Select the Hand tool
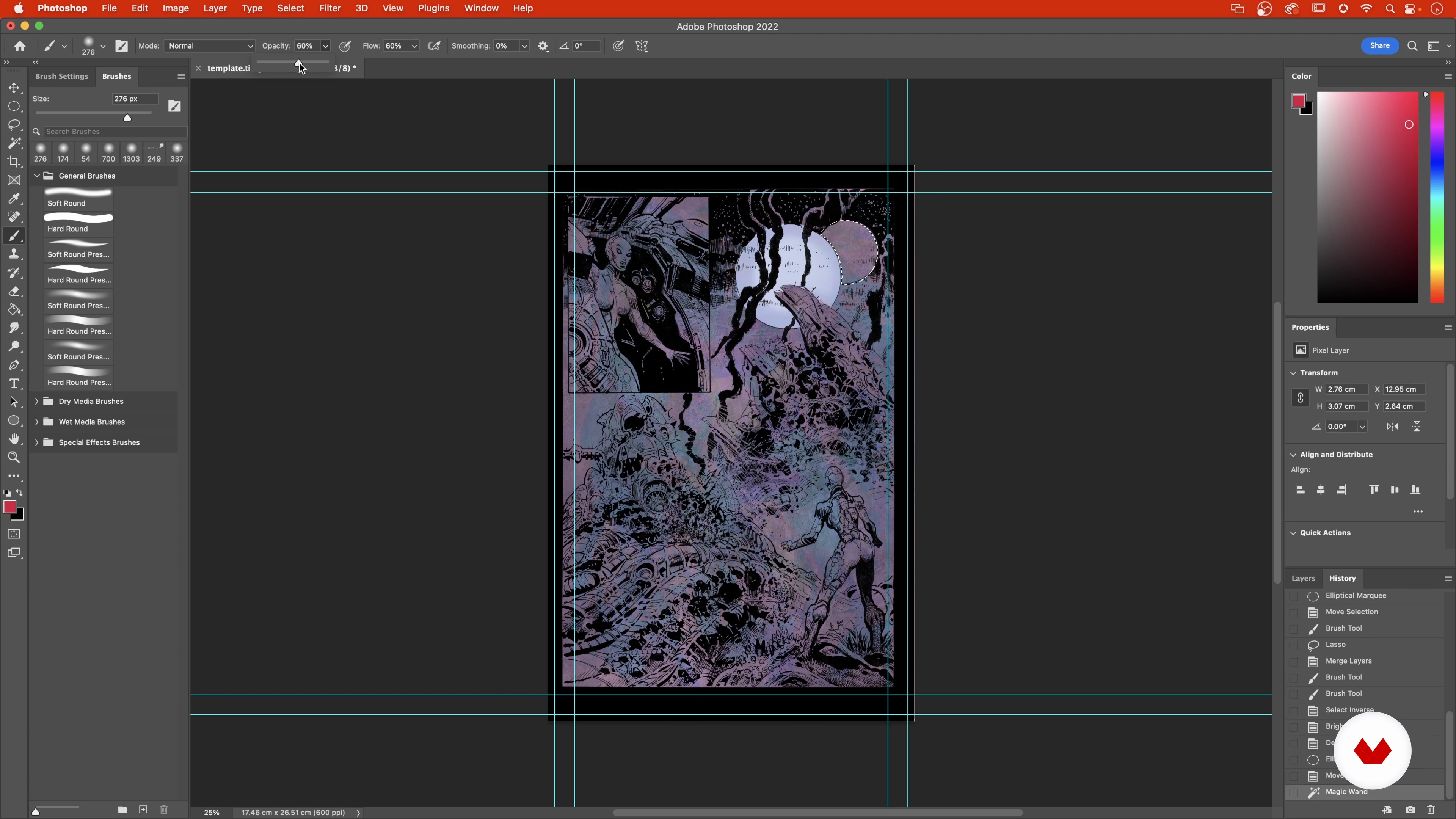1456x819 pixels. (14, 439)
